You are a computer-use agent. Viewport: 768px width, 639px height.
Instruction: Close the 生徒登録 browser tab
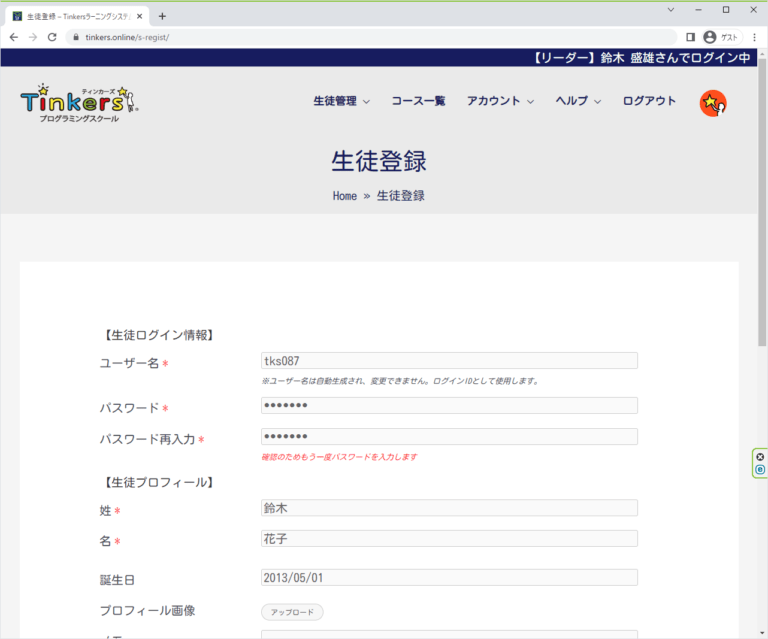point(140,16)
